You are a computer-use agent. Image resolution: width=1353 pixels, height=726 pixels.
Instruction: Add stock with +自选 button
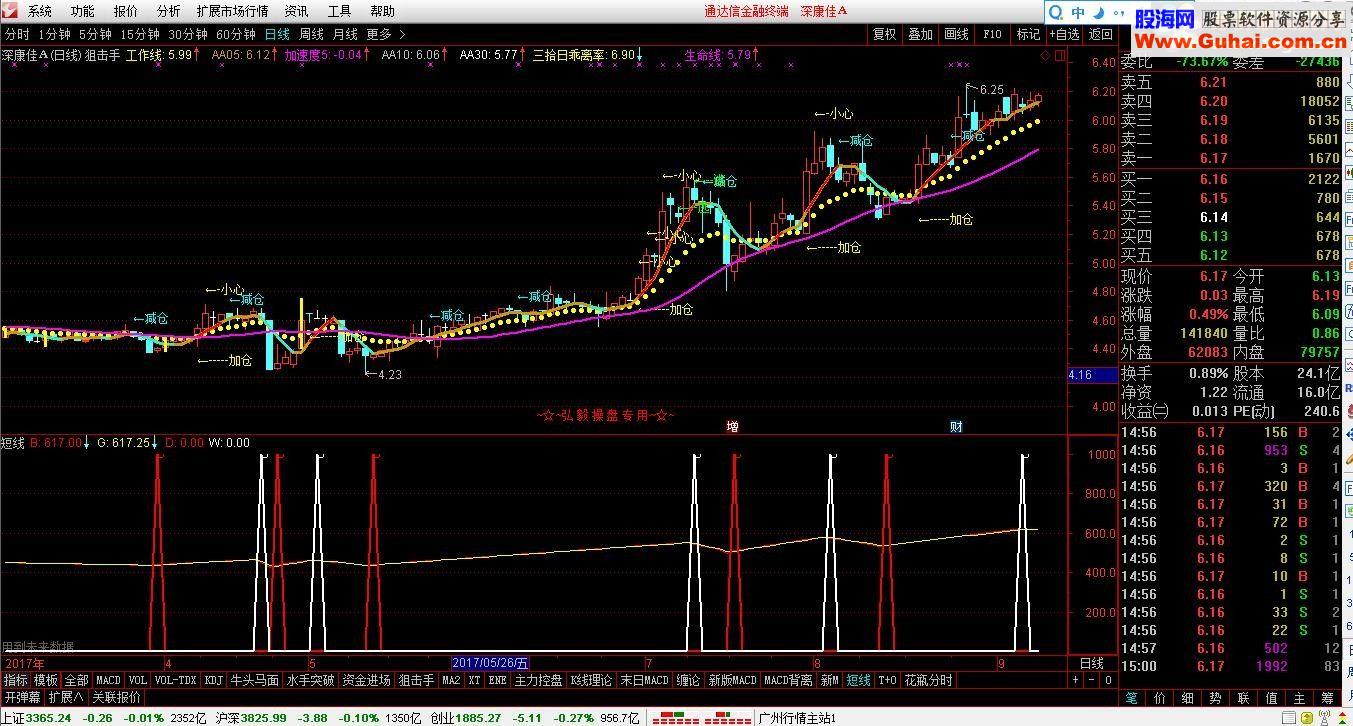point(1064,34)
